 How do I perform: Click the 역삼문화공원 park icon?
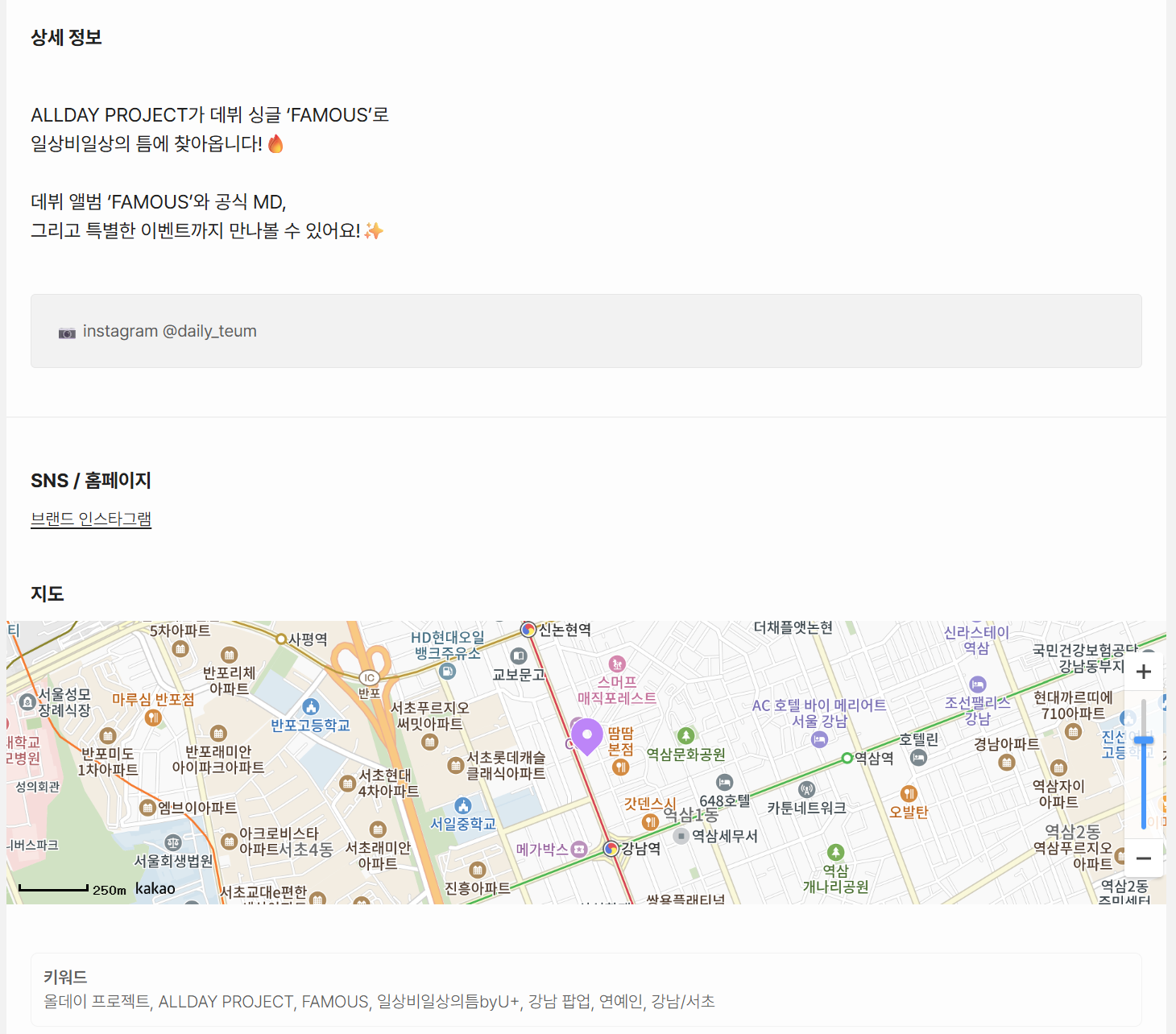point(685,735)
